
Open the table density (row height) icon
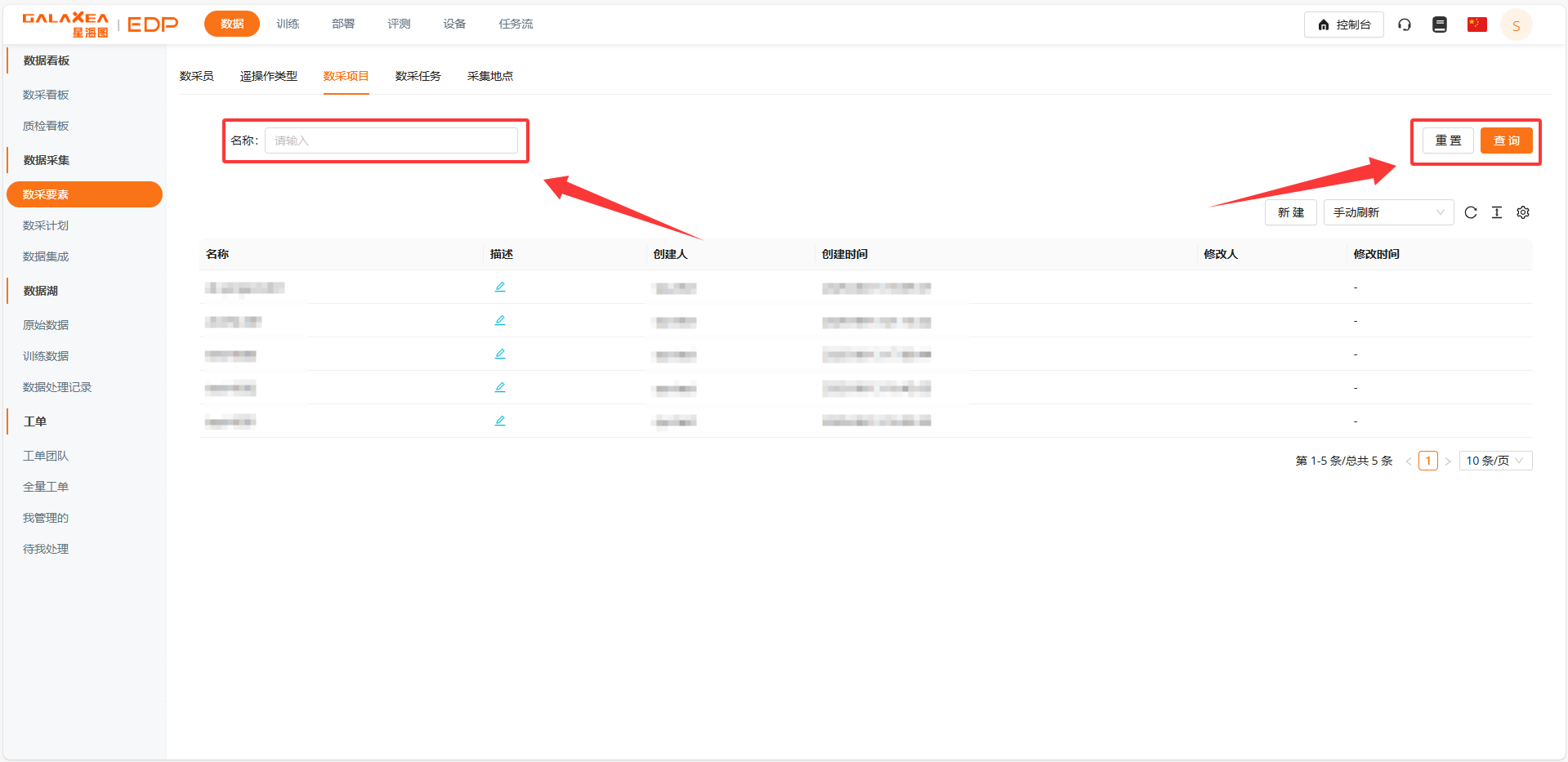1496,212
